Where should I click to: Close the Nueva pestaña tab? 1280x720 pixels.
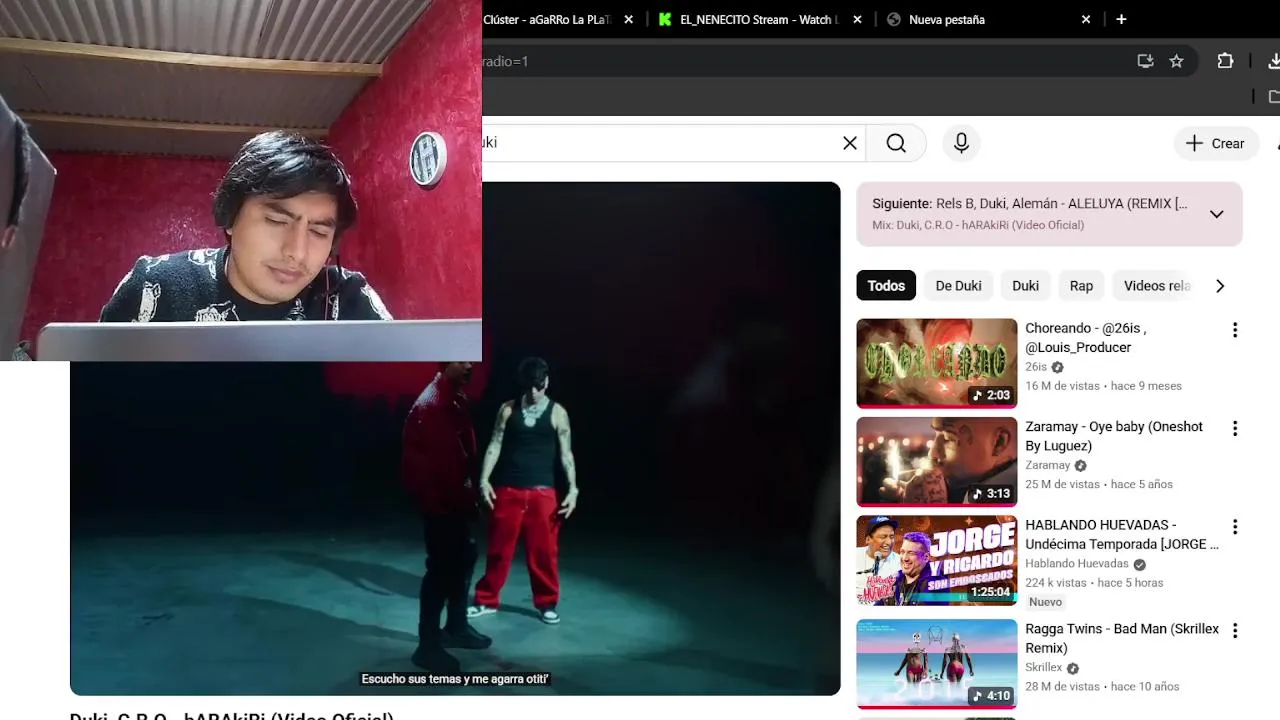(1086, 19)
